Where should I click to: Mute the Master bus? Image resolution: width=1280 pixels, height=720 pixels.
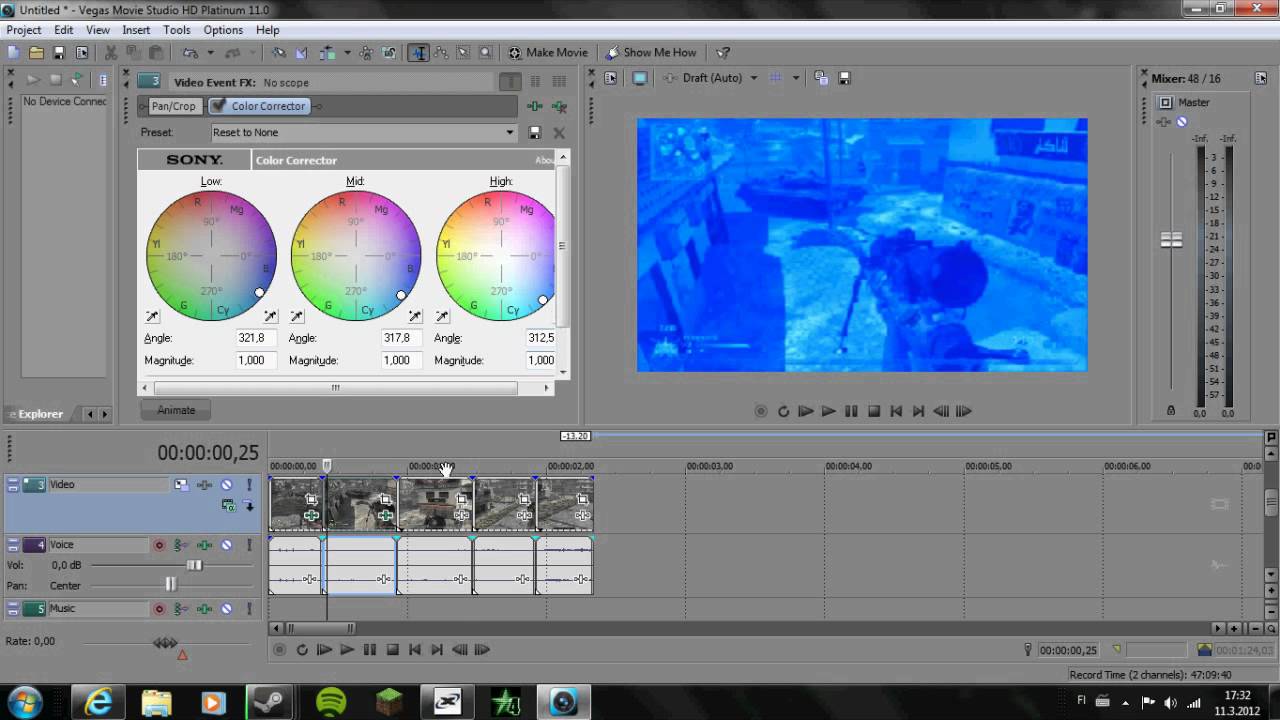click(1181, 122)
